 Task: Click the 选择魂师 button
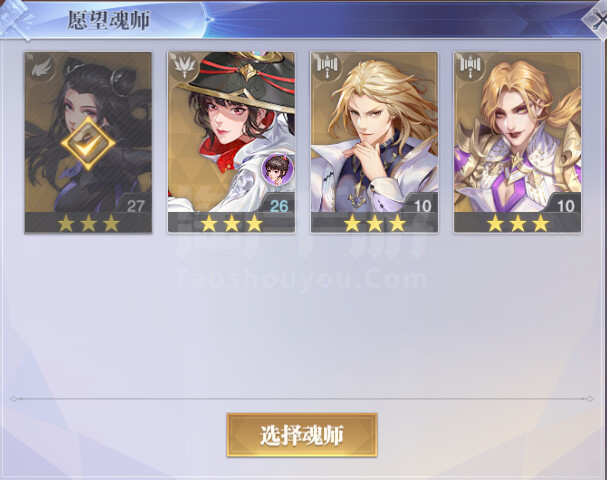point(302,435)
